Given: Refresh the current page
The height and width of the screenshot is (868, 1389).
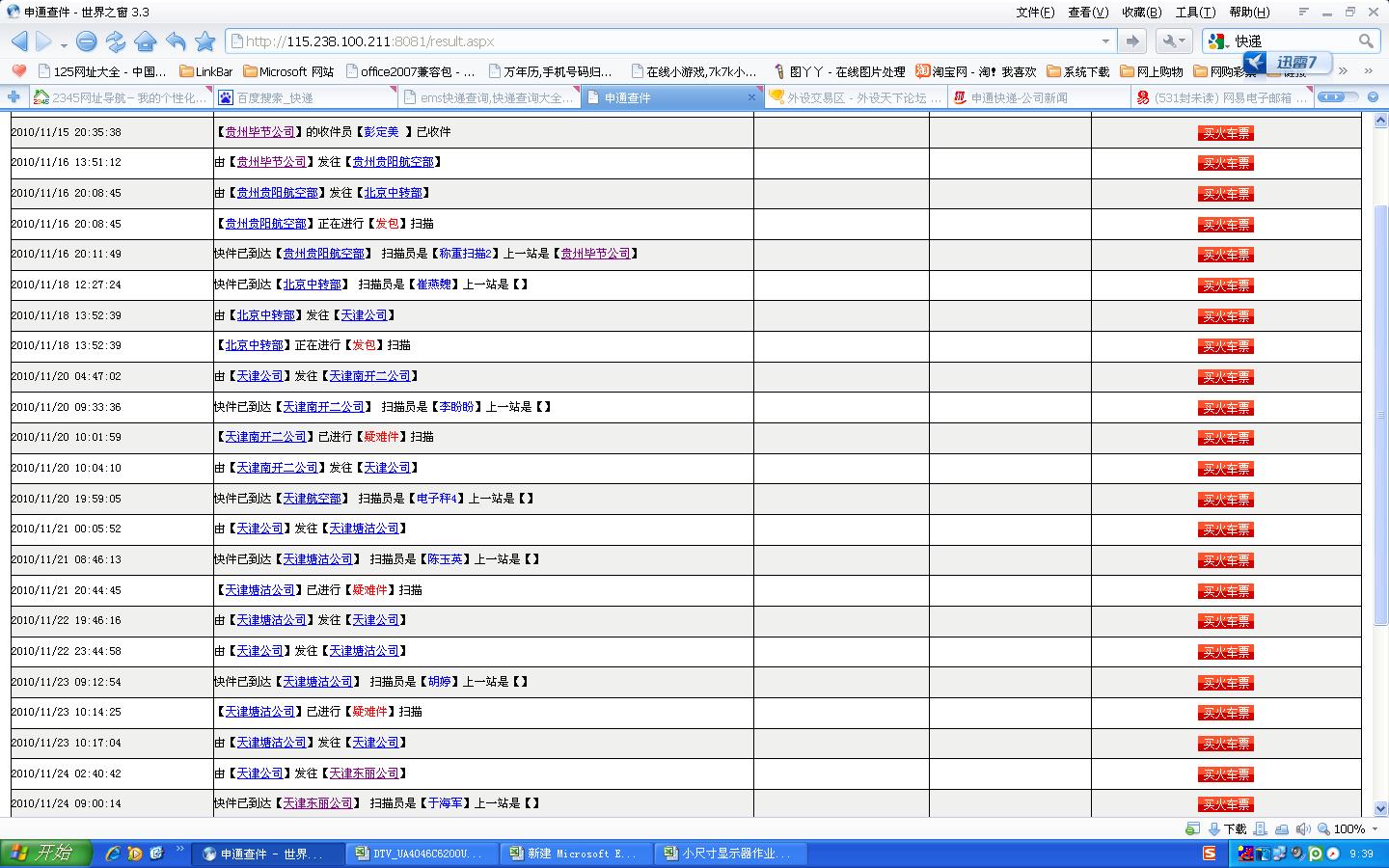Looking at the screenshot, I should (x=116, y=41).
